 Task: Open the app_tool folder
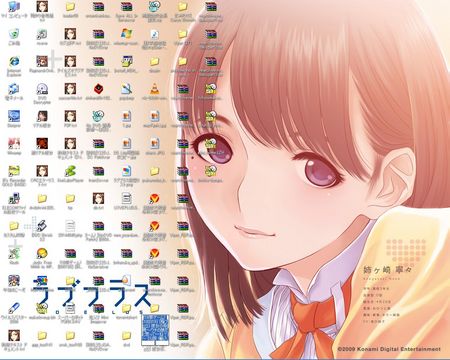point(42,335)
